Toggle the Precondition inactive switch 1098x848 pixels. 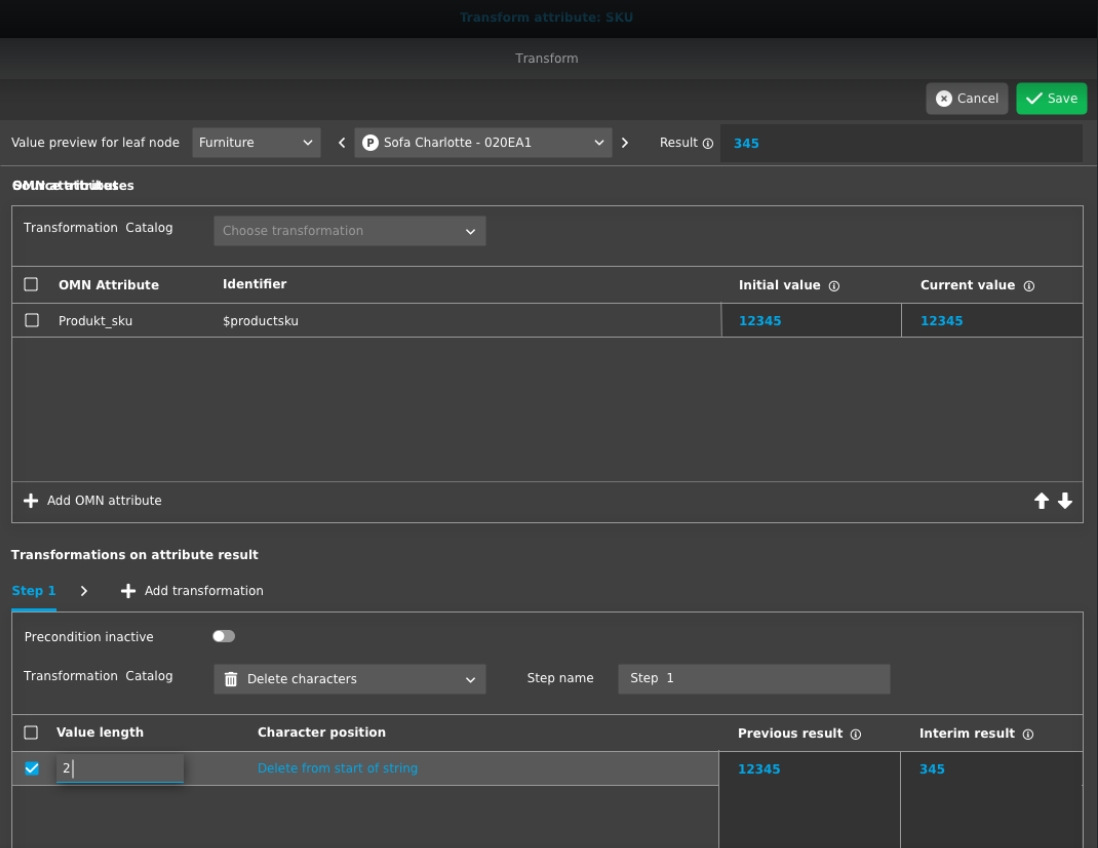224,636
